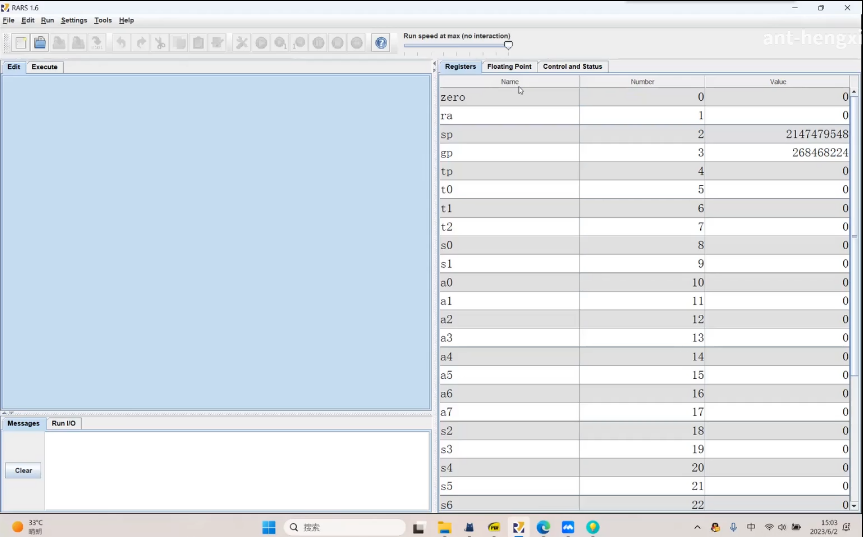This screenshot has height=537, width=863.
Task: Click the Cut scissors icon
Action: 160,43
